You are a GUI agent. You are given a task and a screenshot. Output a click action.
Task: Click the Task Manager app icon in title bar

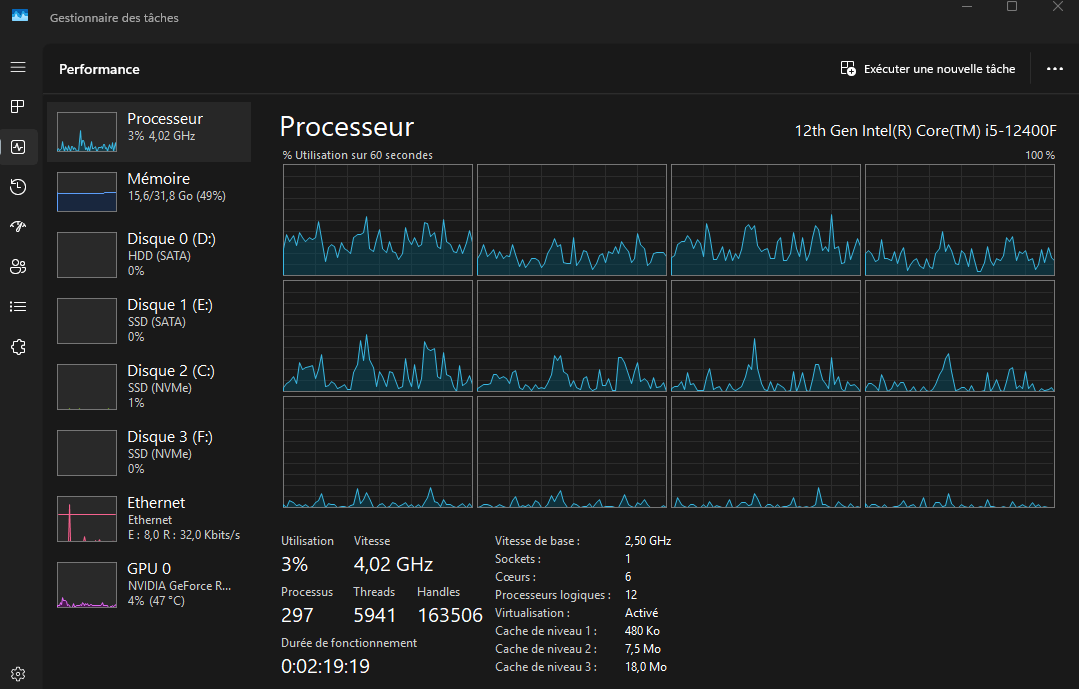point(20,15)
